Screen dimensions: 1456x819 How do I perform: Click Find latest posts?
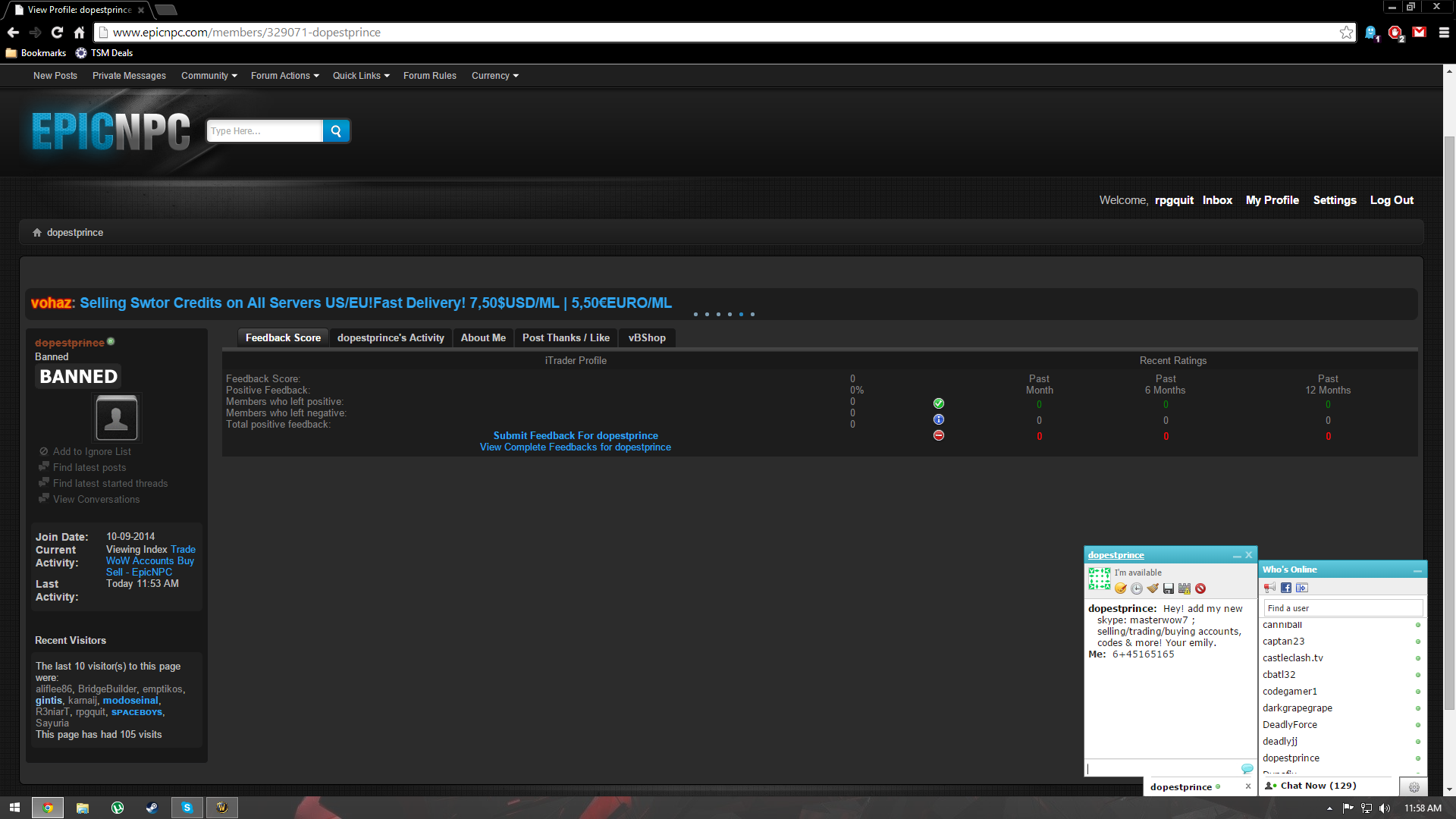tap(89, 468)
